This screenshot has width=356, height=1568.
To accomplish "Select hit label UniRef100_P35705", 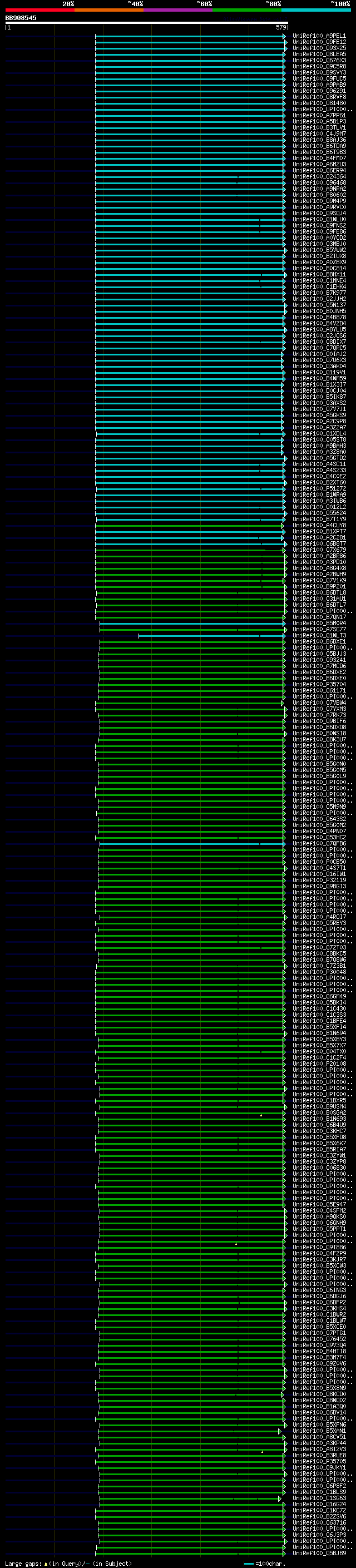I will pyautogui.click(x=319, y=1461).
